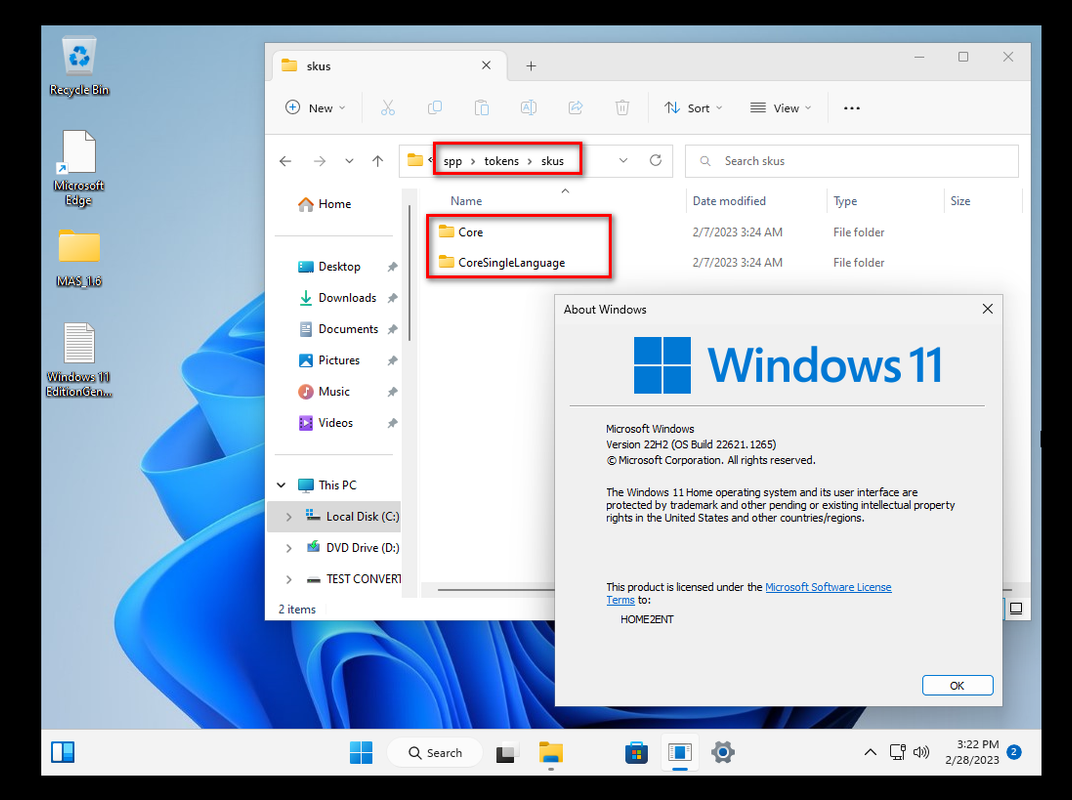Viewport: 1072px width, 800px height.
Task: Click the navigation pane vertical scrollbar
Action: 409,272
